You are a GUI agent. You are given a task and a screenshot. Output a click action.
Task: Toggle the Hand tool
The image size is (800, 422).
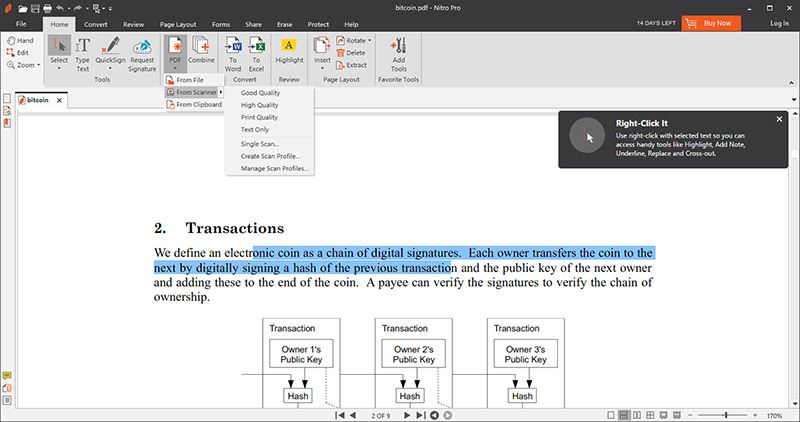[x=20, y=40]
